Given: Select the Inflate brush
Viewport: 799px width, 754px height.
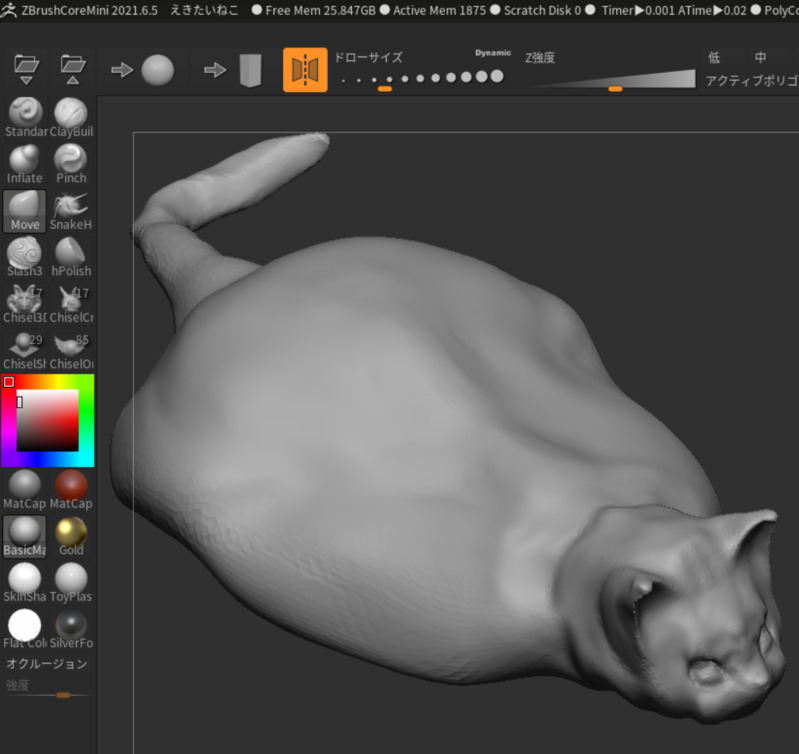Looking at the screenshot, I should click(24, 164).
